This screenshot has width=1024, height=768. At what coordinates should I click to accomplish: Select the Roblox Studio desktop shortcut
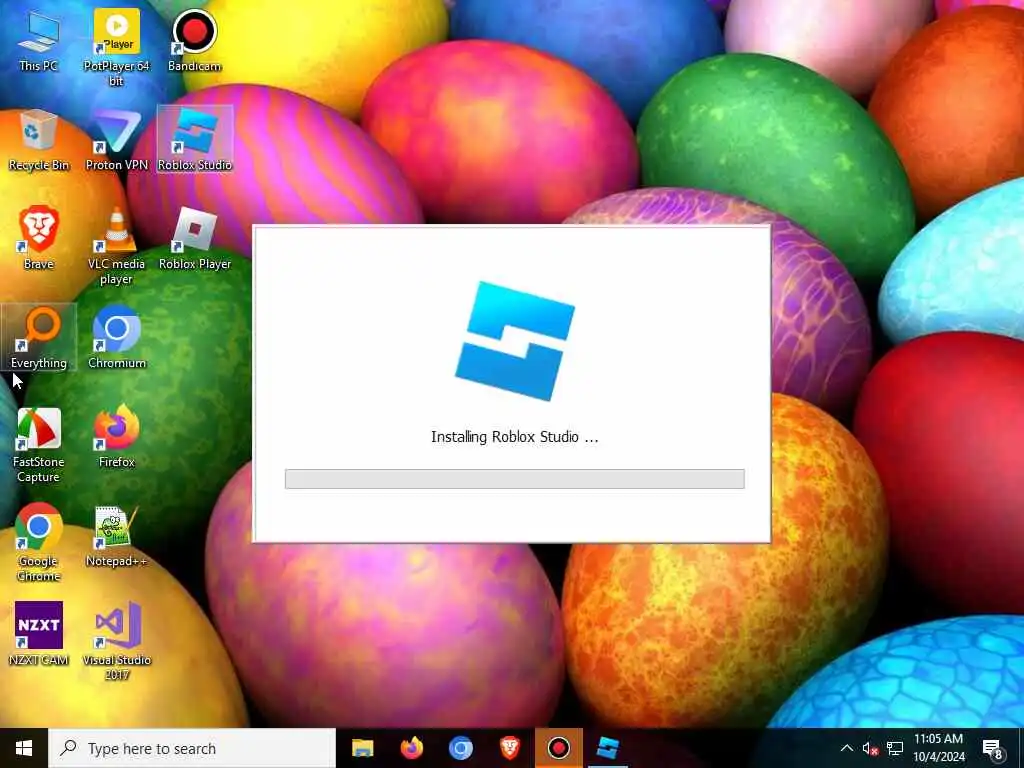pos(195,140)
